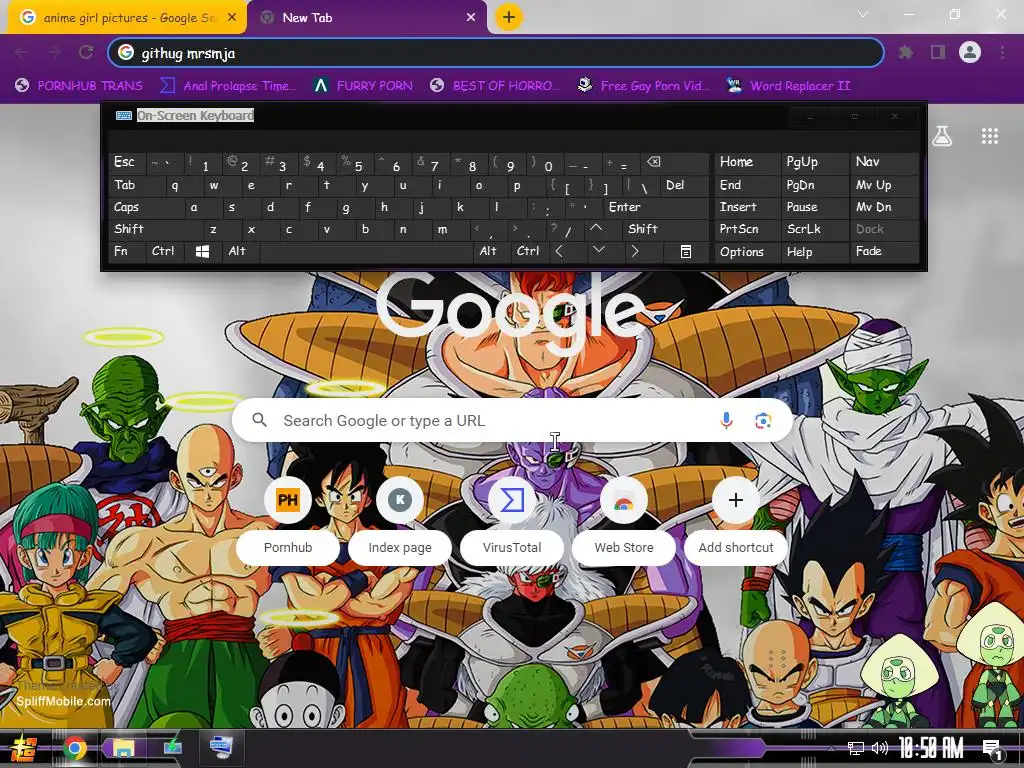
Task: Open Chrome from the taskbar
Action: coord(74,748)
